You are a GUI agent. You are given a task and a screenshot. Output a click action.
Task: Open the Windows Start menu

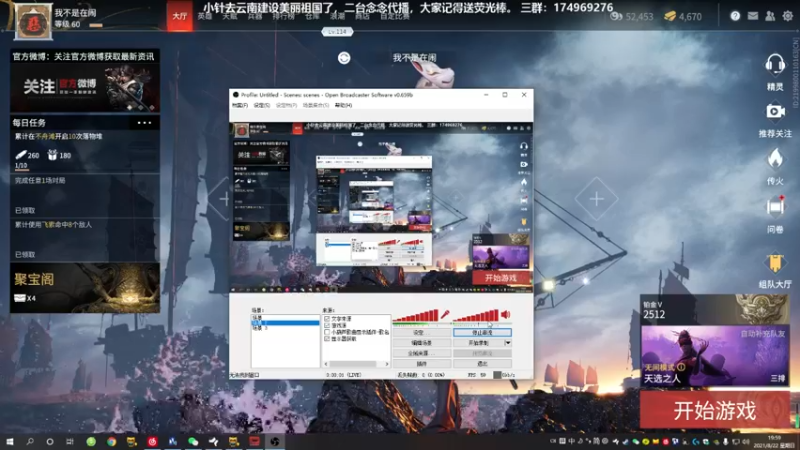click(10, 441)
